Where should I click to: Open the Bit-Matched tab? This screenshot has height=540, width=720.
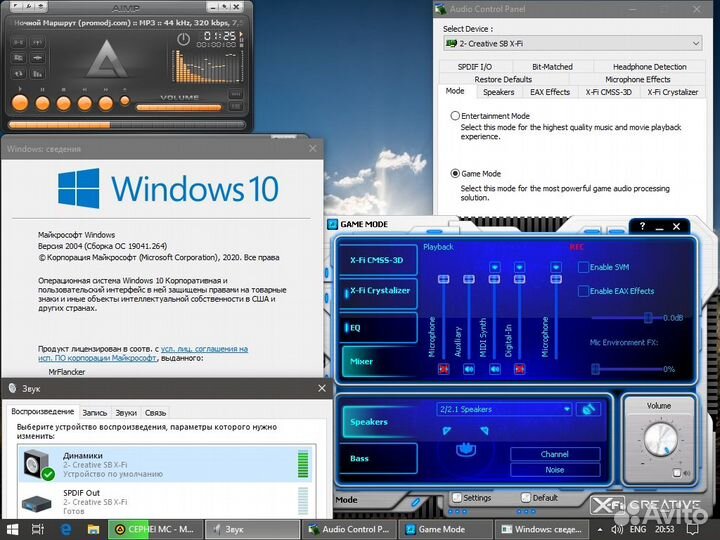pos(552,67)
